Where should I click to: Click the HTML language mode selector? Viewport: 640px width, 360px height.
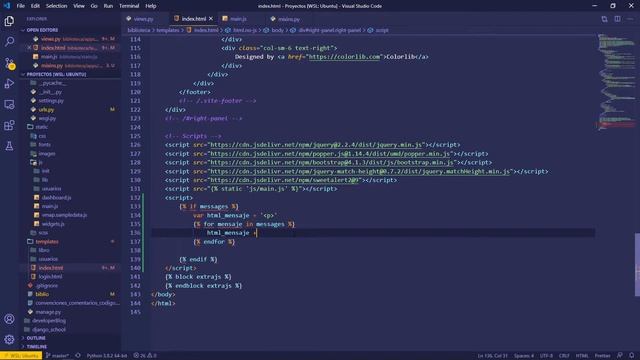pos(582,356)
